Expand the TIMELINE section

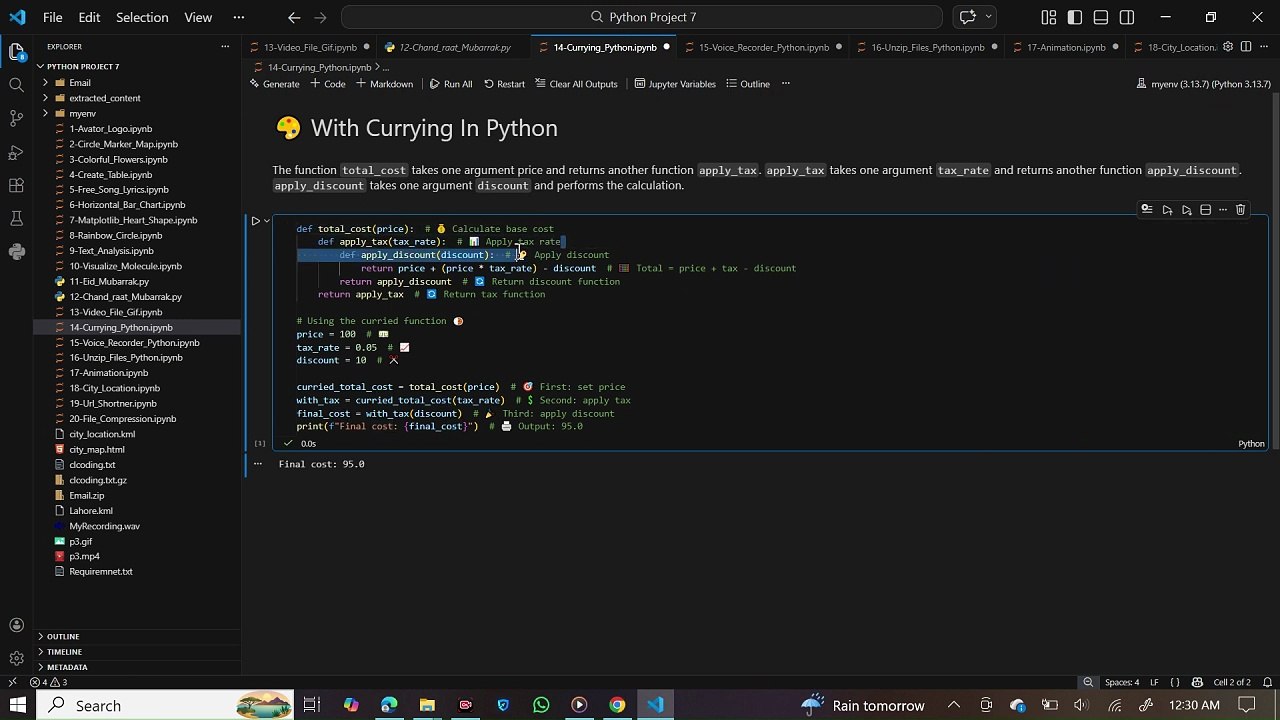(x=64, y=652)
